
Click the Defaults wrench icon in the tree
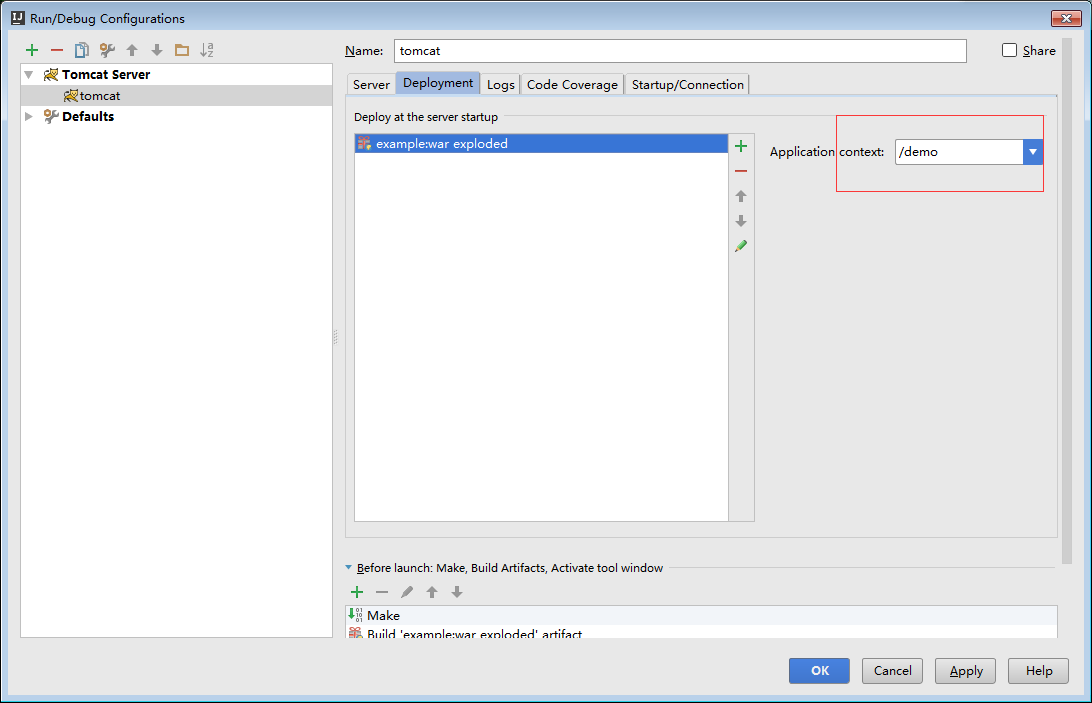pyautogui.click(x=51, y=116)
